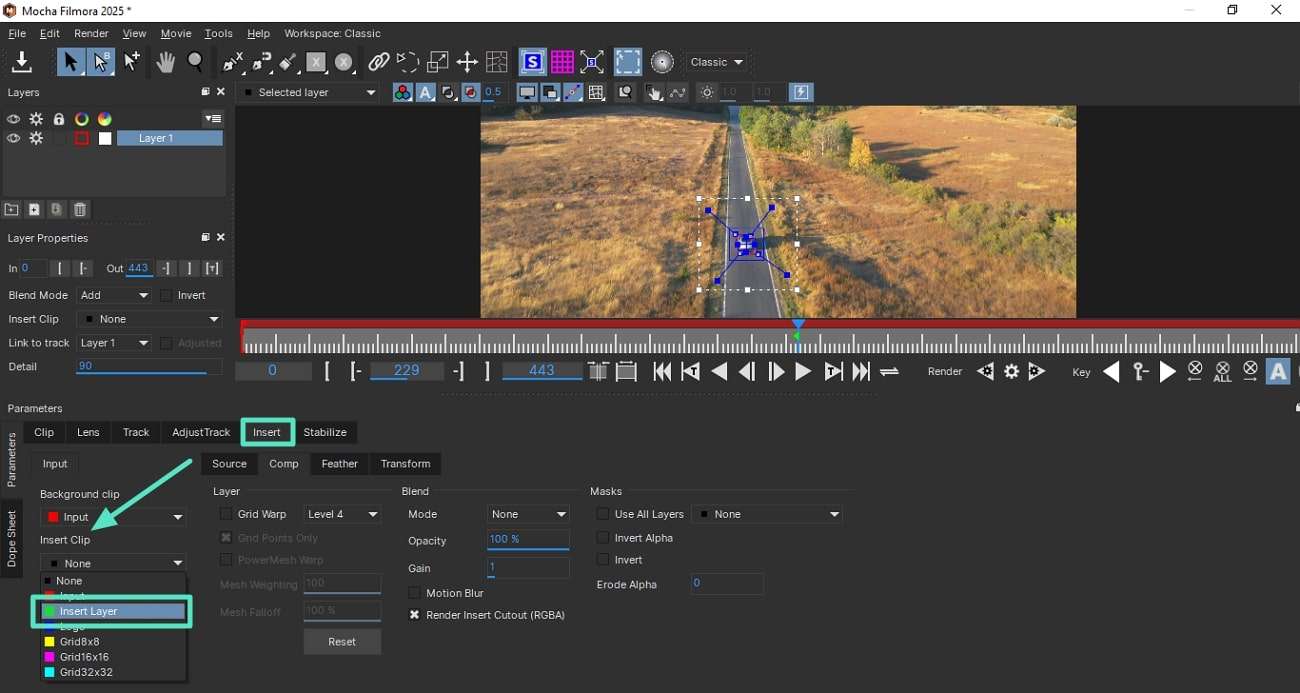The image size is (1300, 693).
Task: Click the save/download arrow icon in toolbar
Action: (x=22, y=62)
